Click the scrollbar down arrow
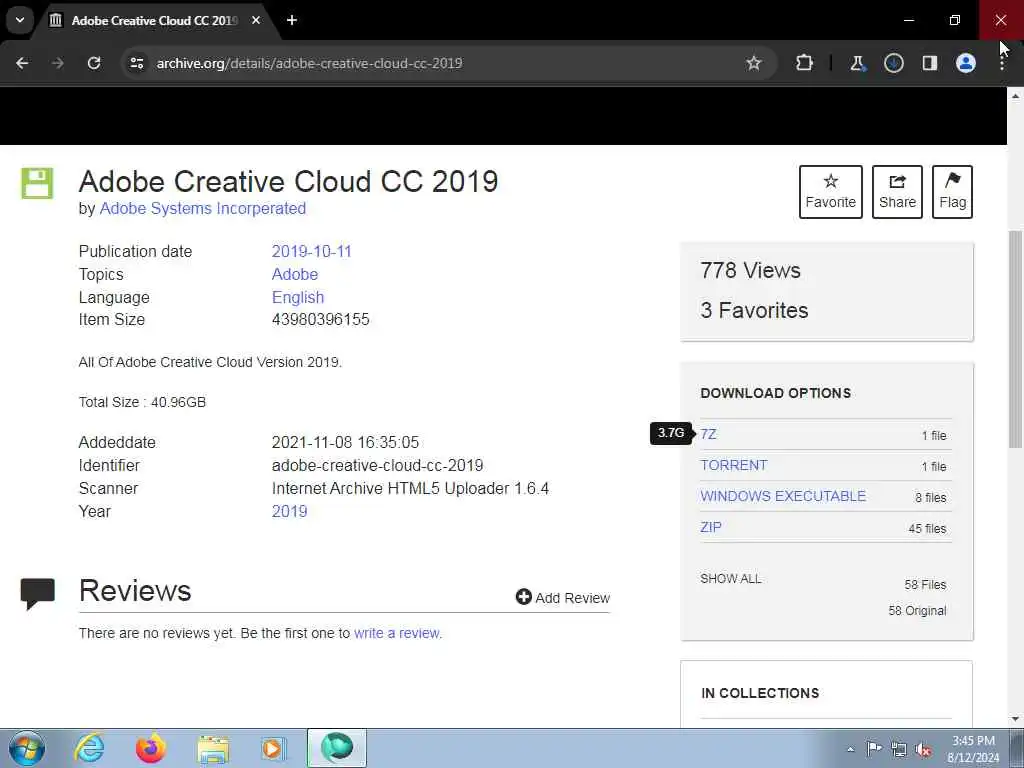The height and width of the screenshot is (768, 1024). 1016,719
